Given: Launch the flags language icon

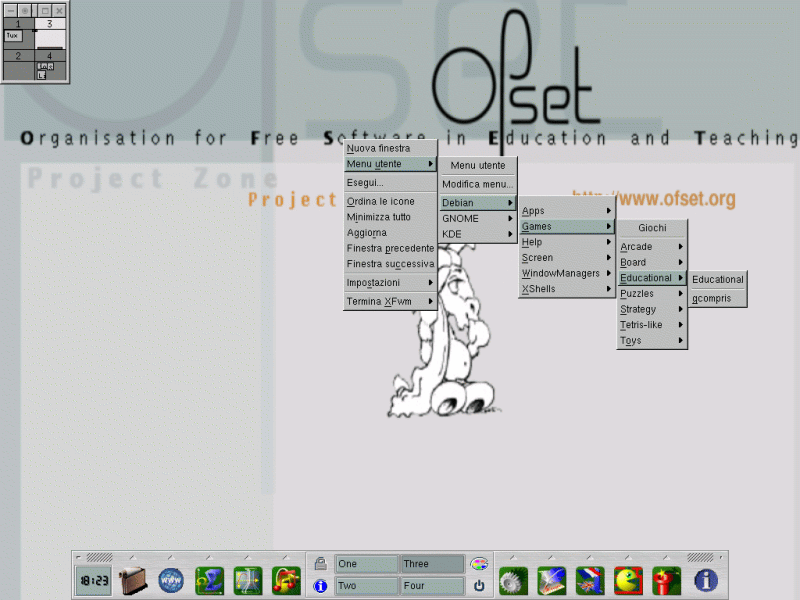Looking at the screenshot, I should (590, 581).
